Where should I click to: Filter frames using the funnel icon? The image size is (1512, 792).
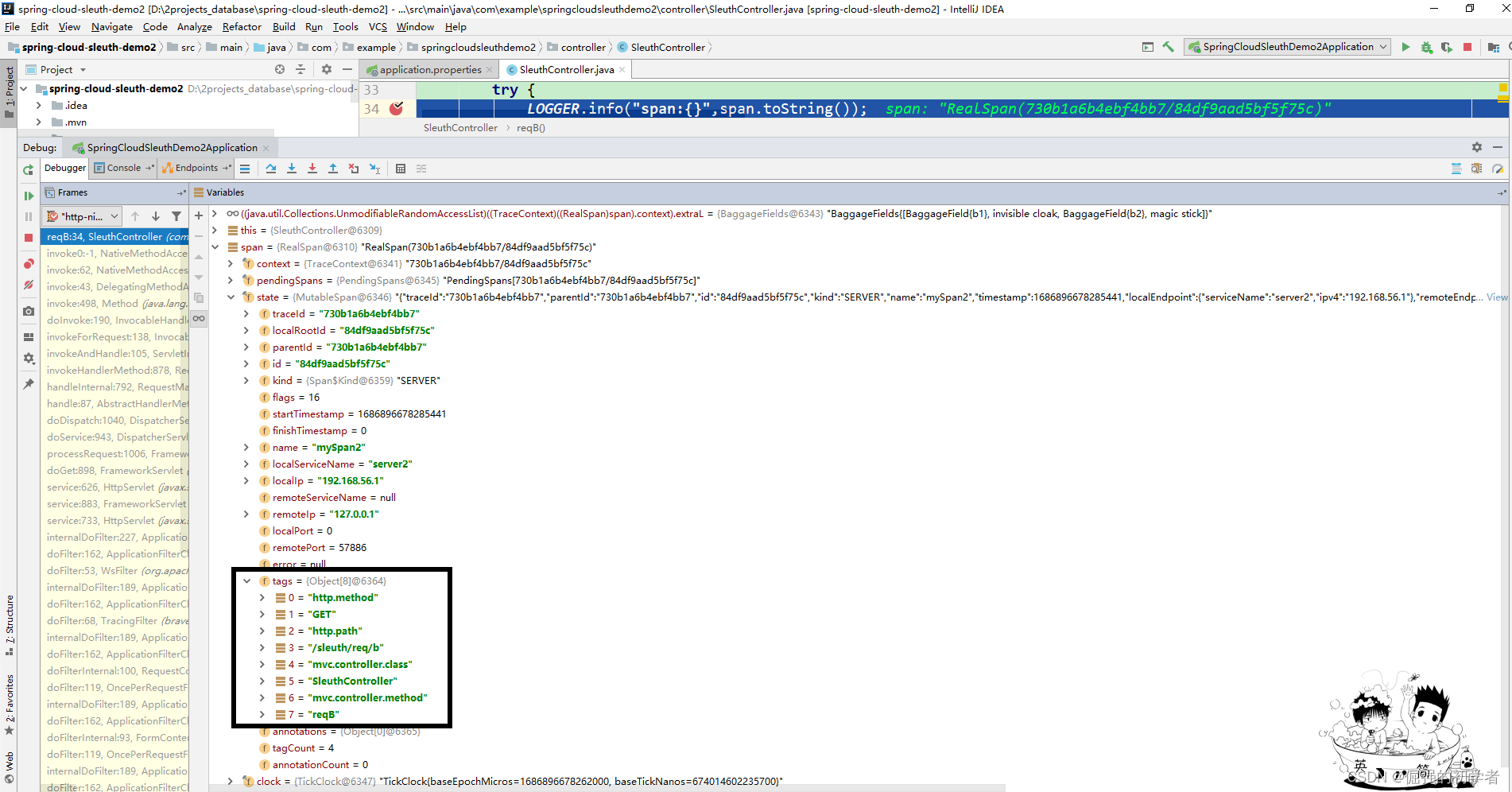point(176,216)
